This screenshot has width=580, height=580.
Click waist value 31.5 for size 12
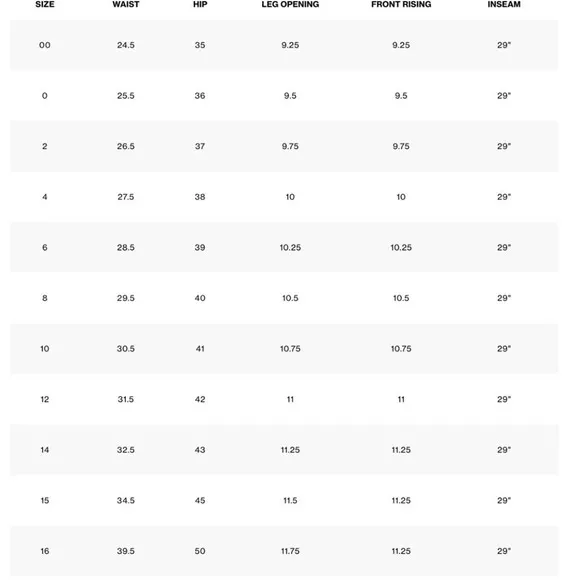click(126, 399)
